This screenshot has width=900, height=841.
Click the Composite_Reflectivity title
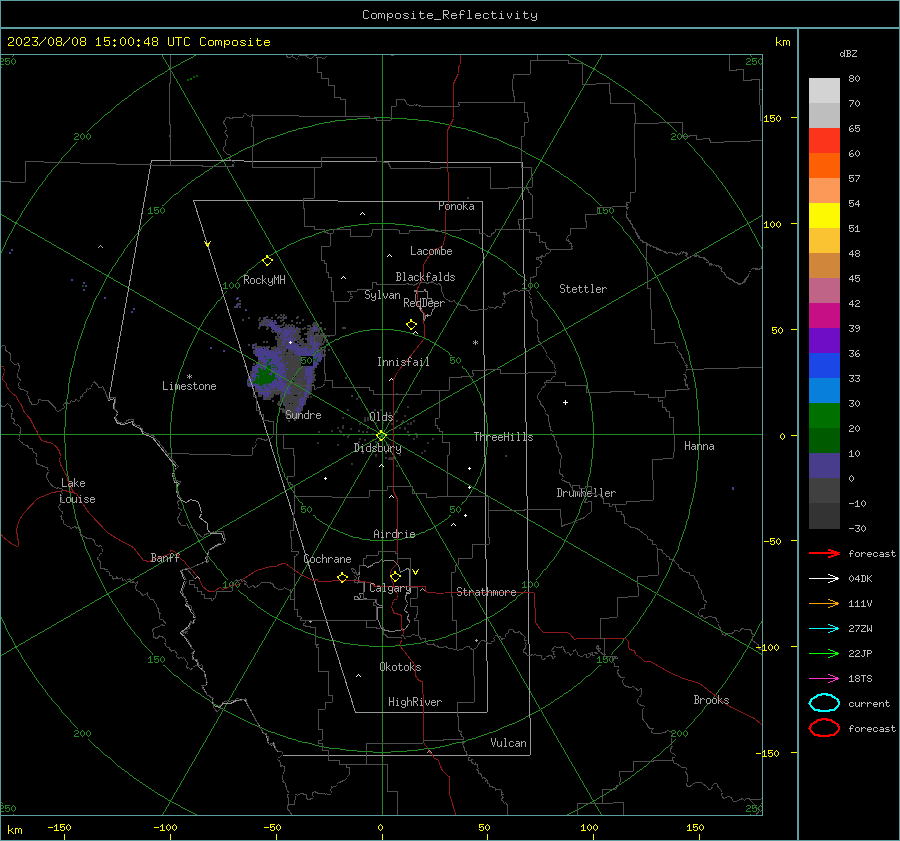449,15
